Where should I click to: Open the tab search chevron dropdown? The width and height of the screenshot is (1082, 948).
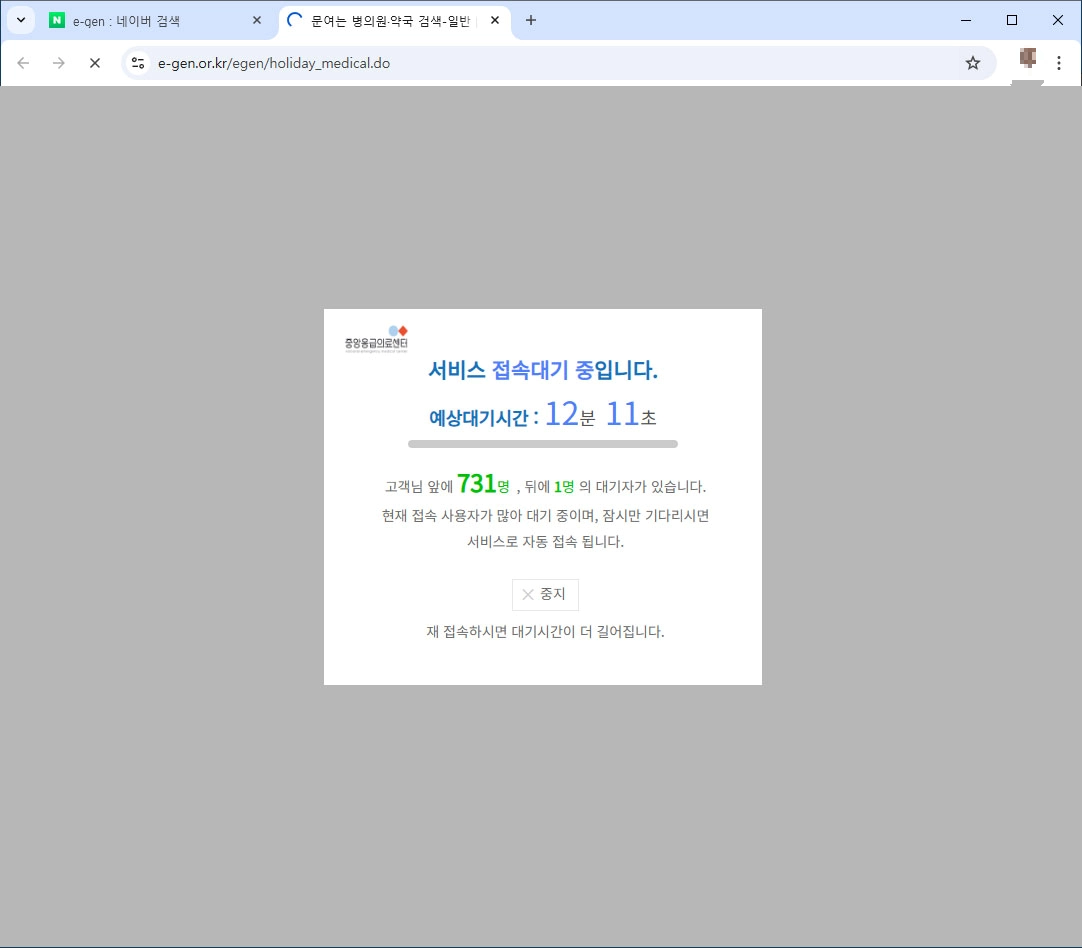[x=20, y=20]
